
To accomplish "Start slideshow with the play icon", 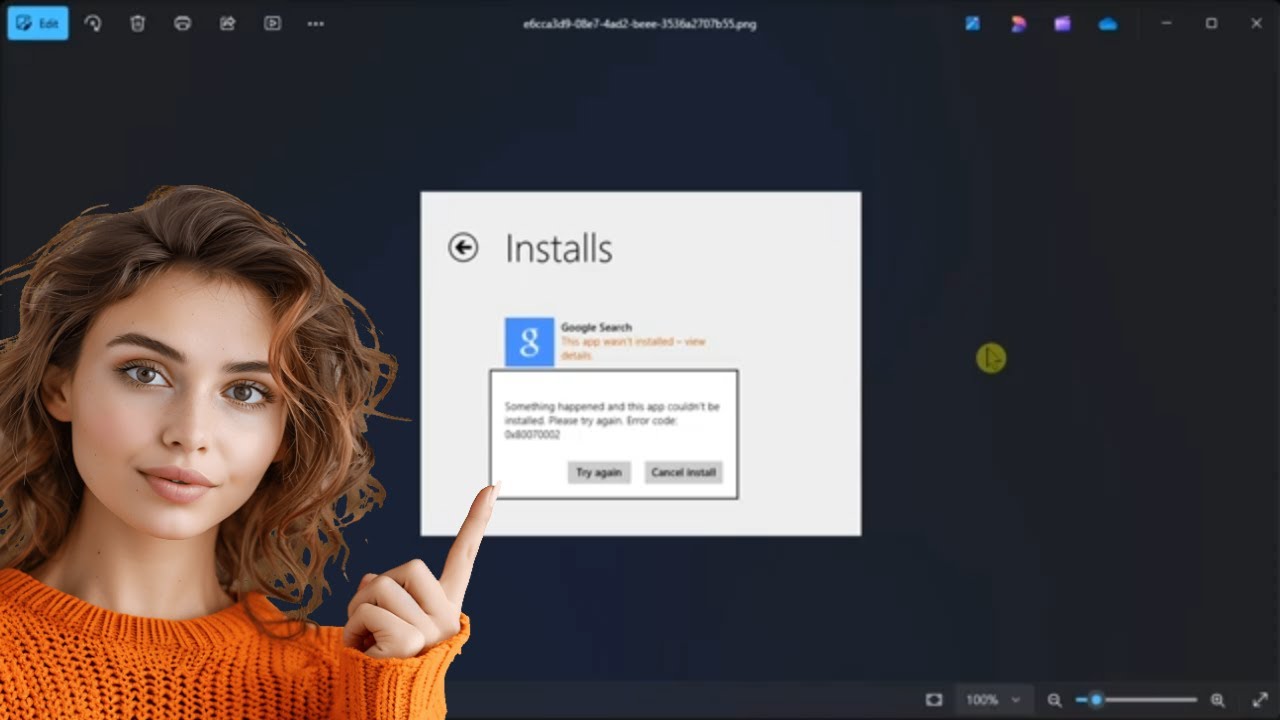I will pos(272,23).
